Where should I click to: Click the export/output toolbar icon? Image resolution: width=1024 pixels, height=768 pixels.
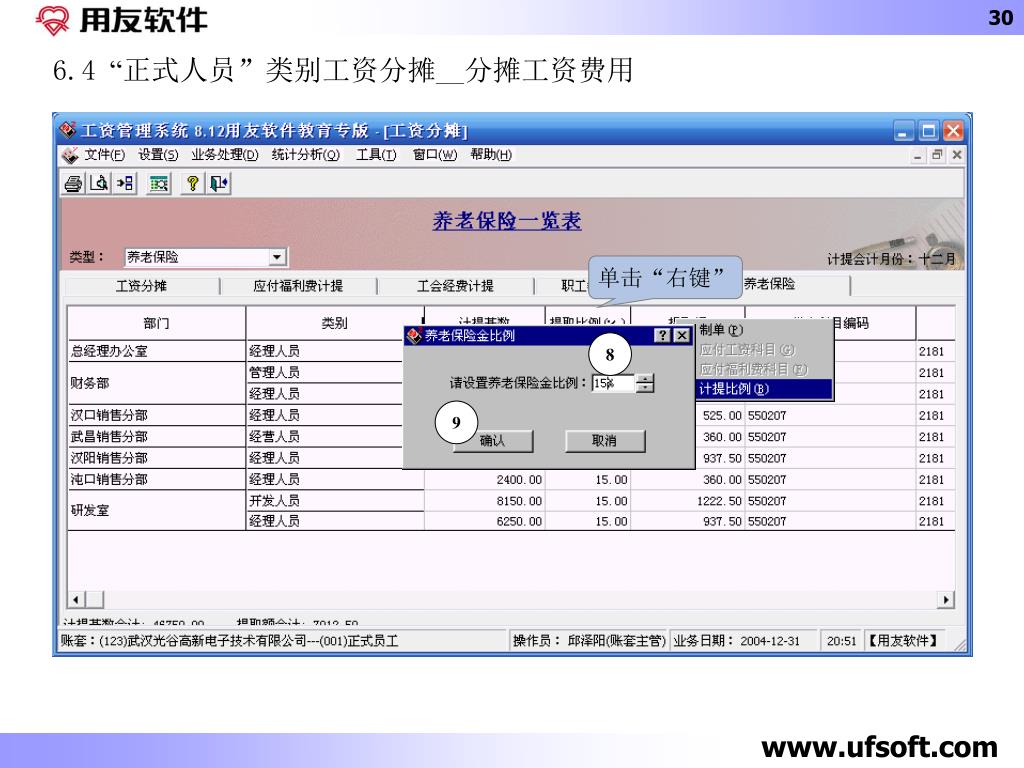tap(125, 184)
